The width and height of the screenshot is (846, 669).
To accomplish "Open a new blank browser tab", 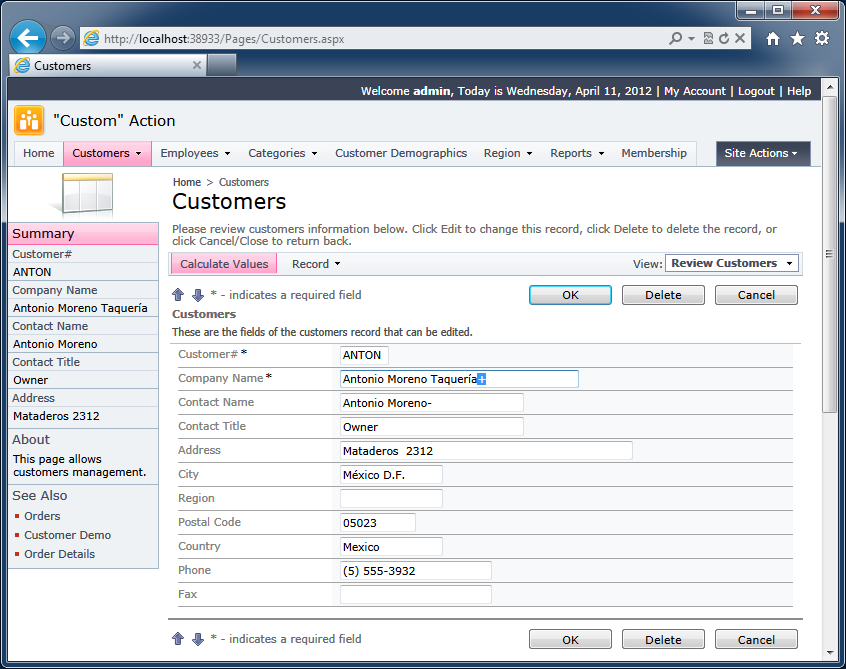I will [222, 65].
